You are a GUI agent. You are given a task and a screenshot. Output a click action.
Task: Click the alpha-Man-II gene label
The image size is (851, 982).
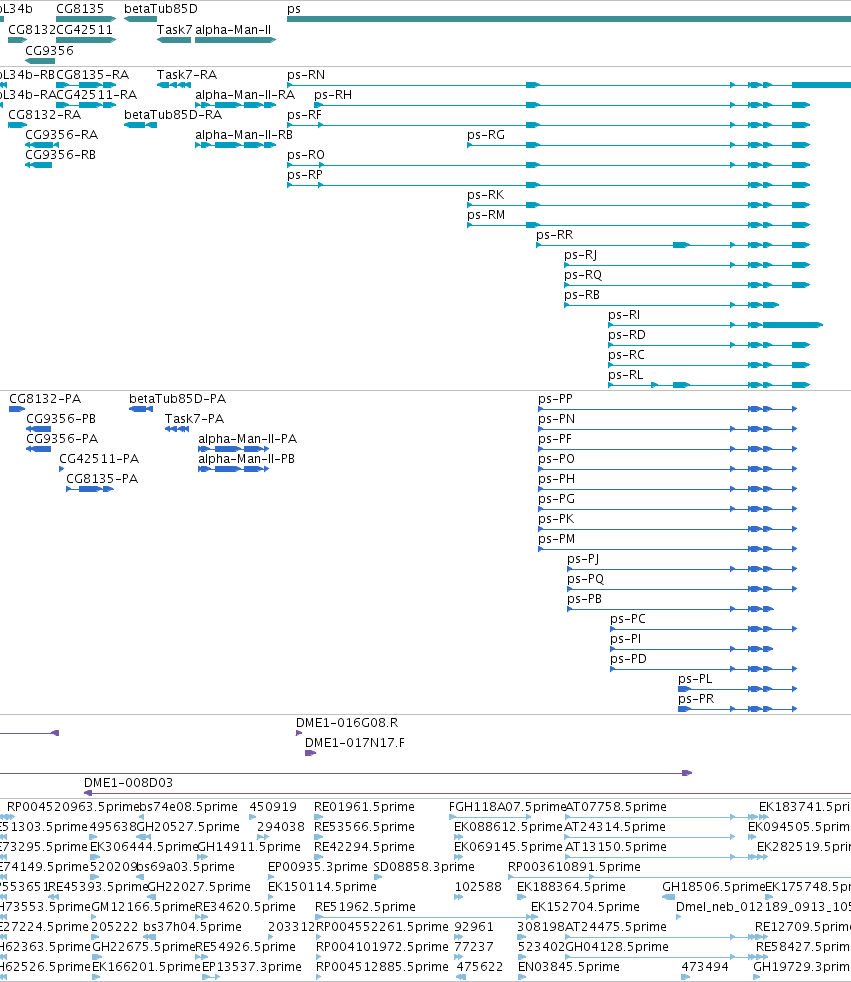233,29
